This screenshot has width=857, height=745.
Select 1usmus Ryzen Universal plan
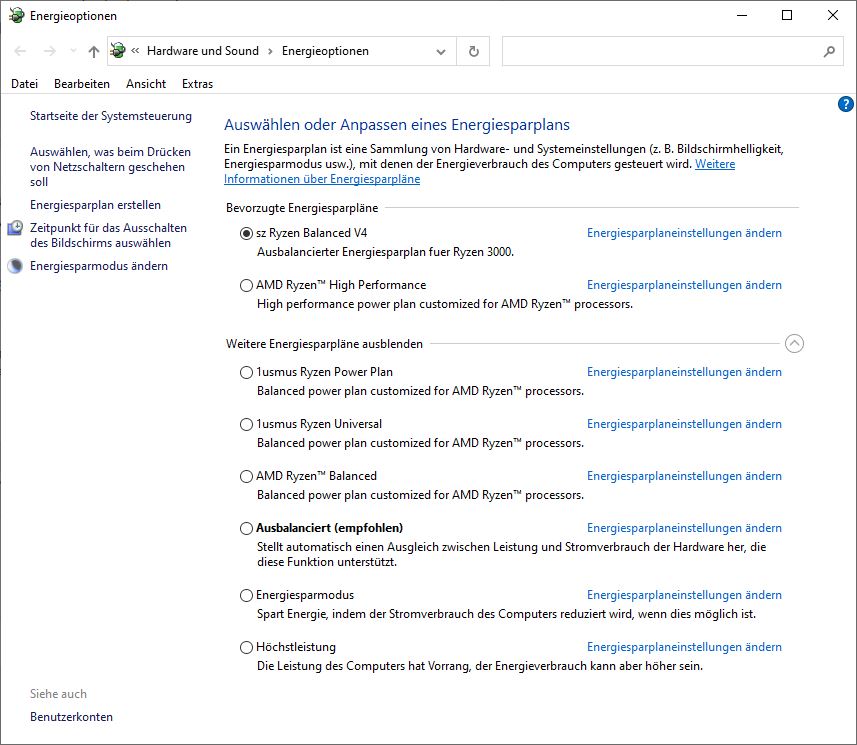[246, 424]
